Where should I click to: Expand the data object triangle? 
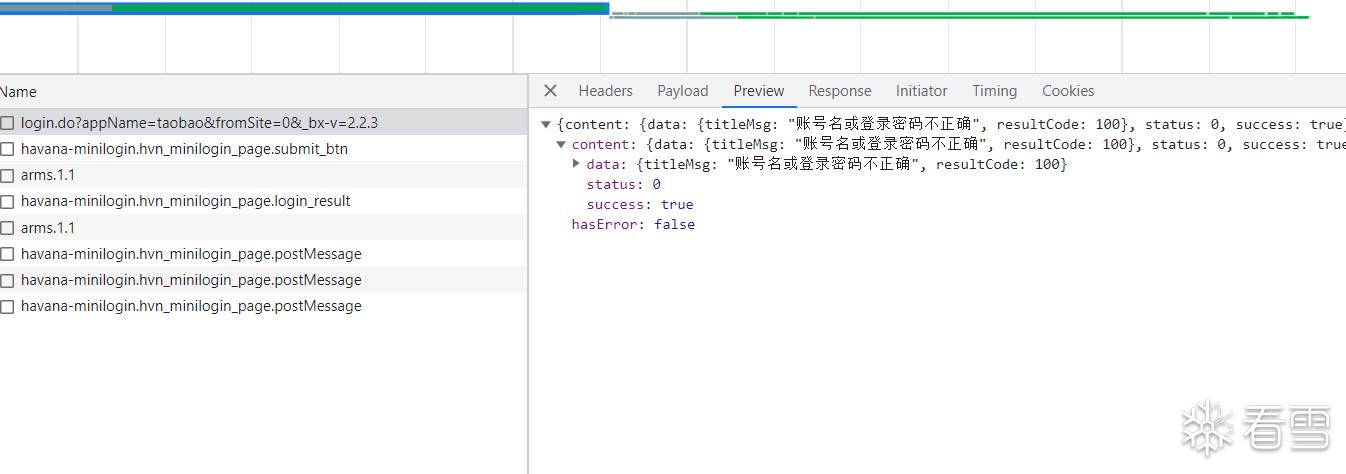pos(576,164)
